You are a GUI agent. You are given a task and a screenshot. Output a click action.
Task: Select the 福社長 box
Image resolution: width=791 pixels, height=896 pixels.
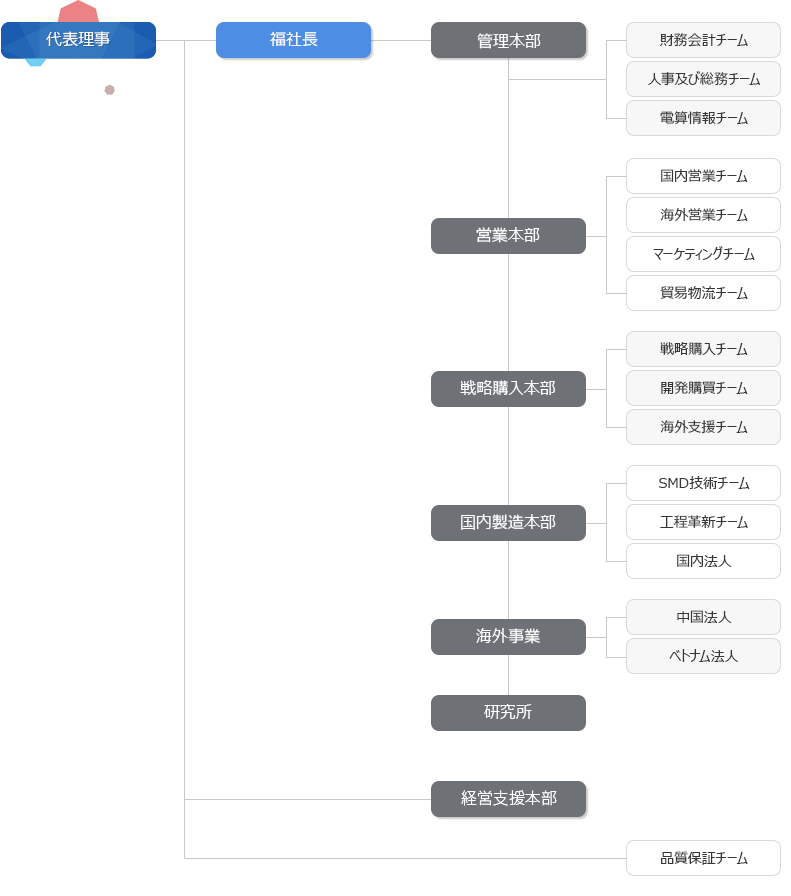click(x=293, y=40)
